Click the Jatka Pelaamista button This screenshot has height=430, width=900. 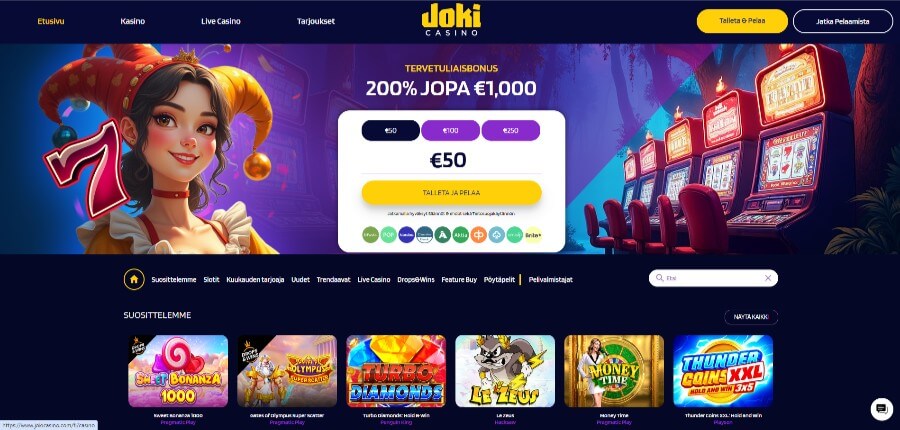tap(843, 21)
